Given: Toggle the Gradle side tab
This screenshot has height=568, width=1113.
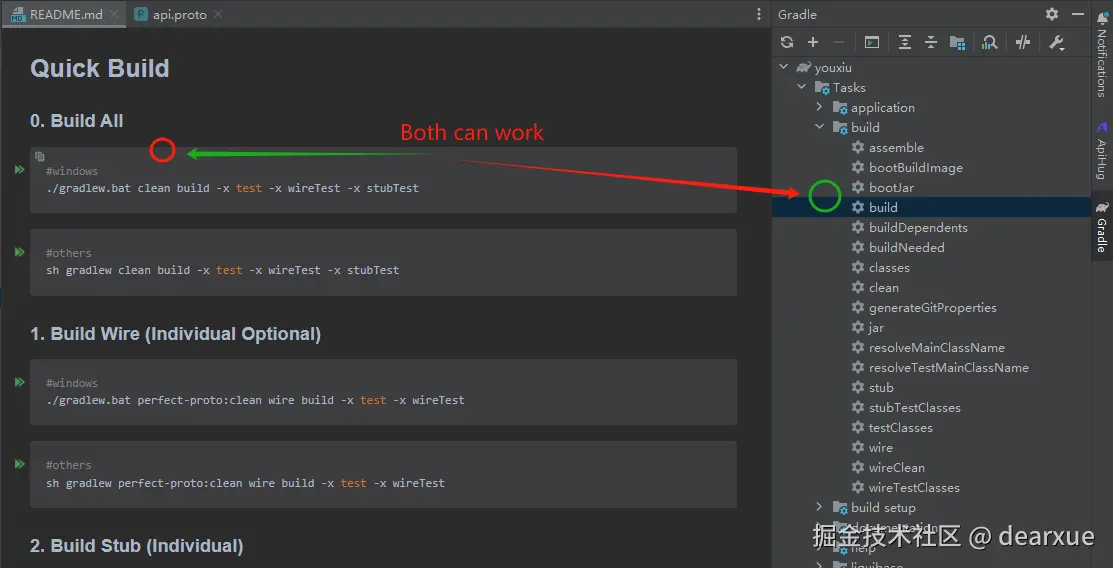Looking at the screenshot, I should (x=1102, y=228).
